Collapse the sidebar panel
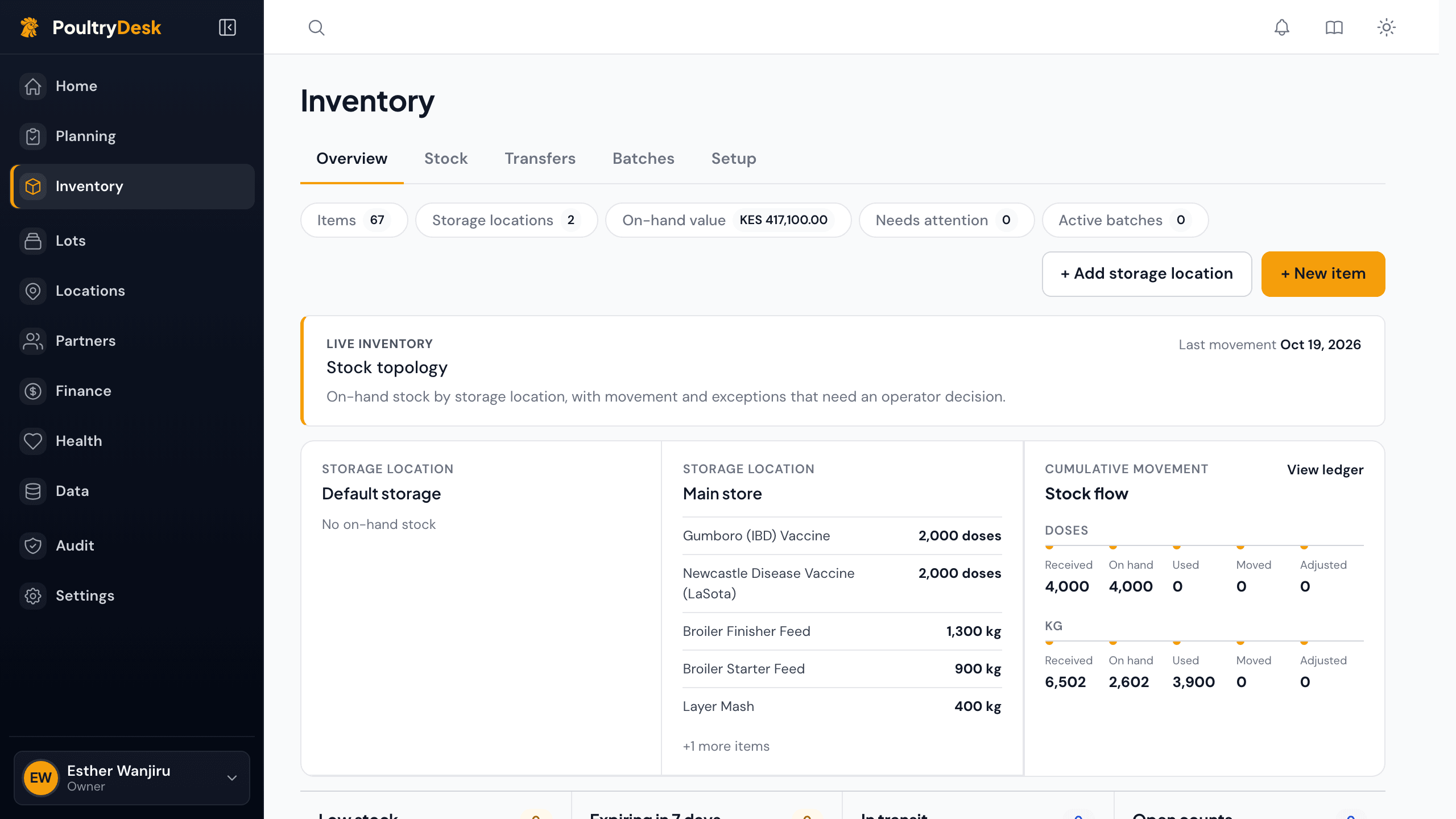The image size is (1456, 819). pos(227,27)
